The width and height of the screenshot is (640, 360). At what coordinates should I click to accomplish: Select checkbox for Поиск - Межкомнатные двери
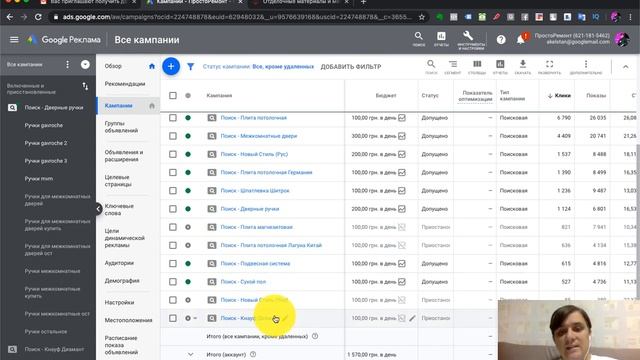tap(173, 136)
